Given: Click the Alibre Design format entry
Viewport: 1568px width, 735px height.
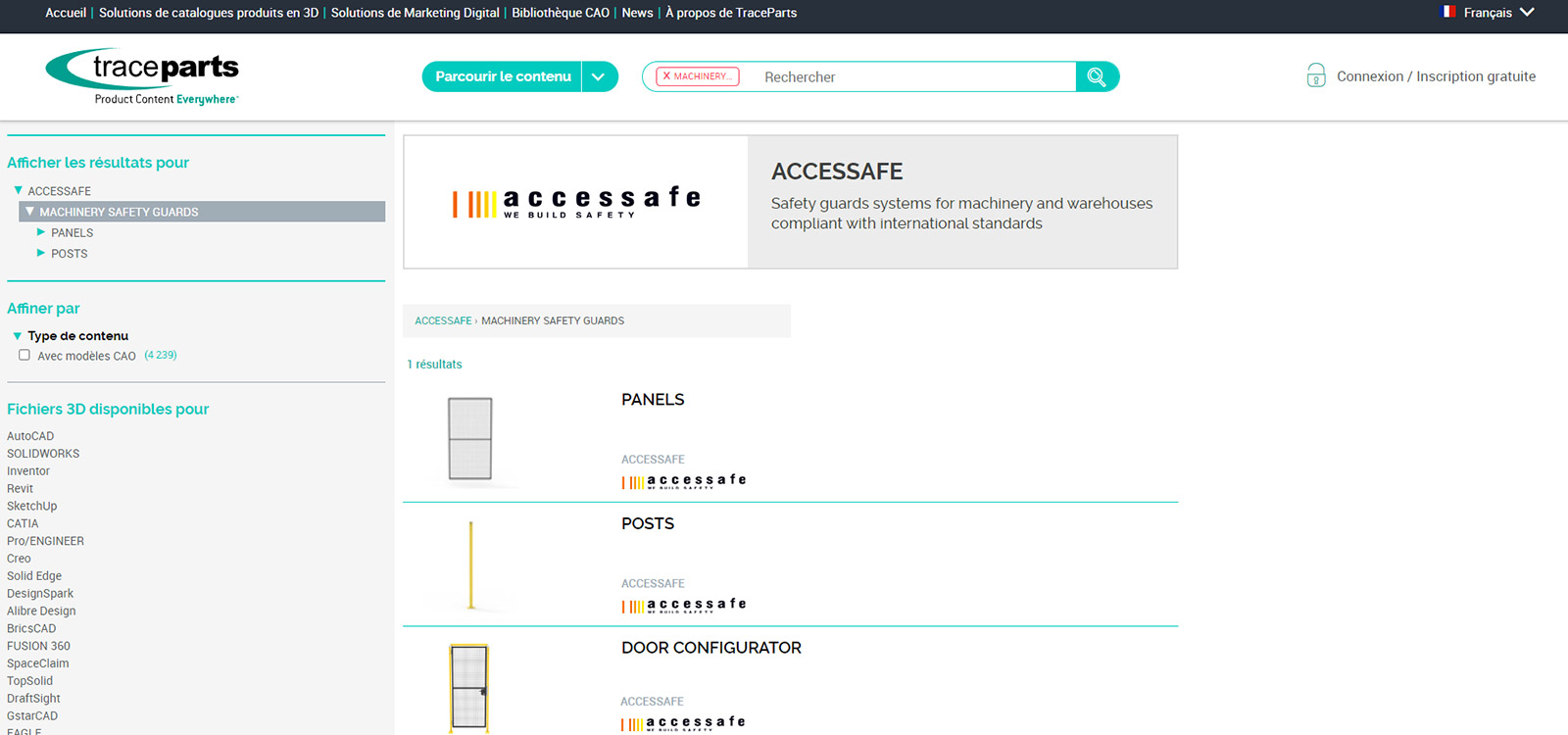Looking at the screenshot, I should click(41, 612).
